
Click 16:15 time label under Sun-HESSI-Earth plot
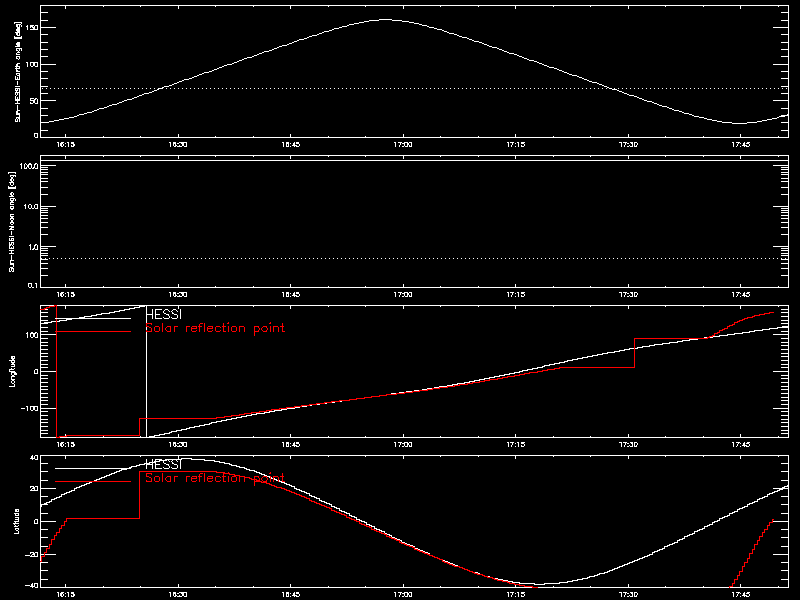coord(65,145)
